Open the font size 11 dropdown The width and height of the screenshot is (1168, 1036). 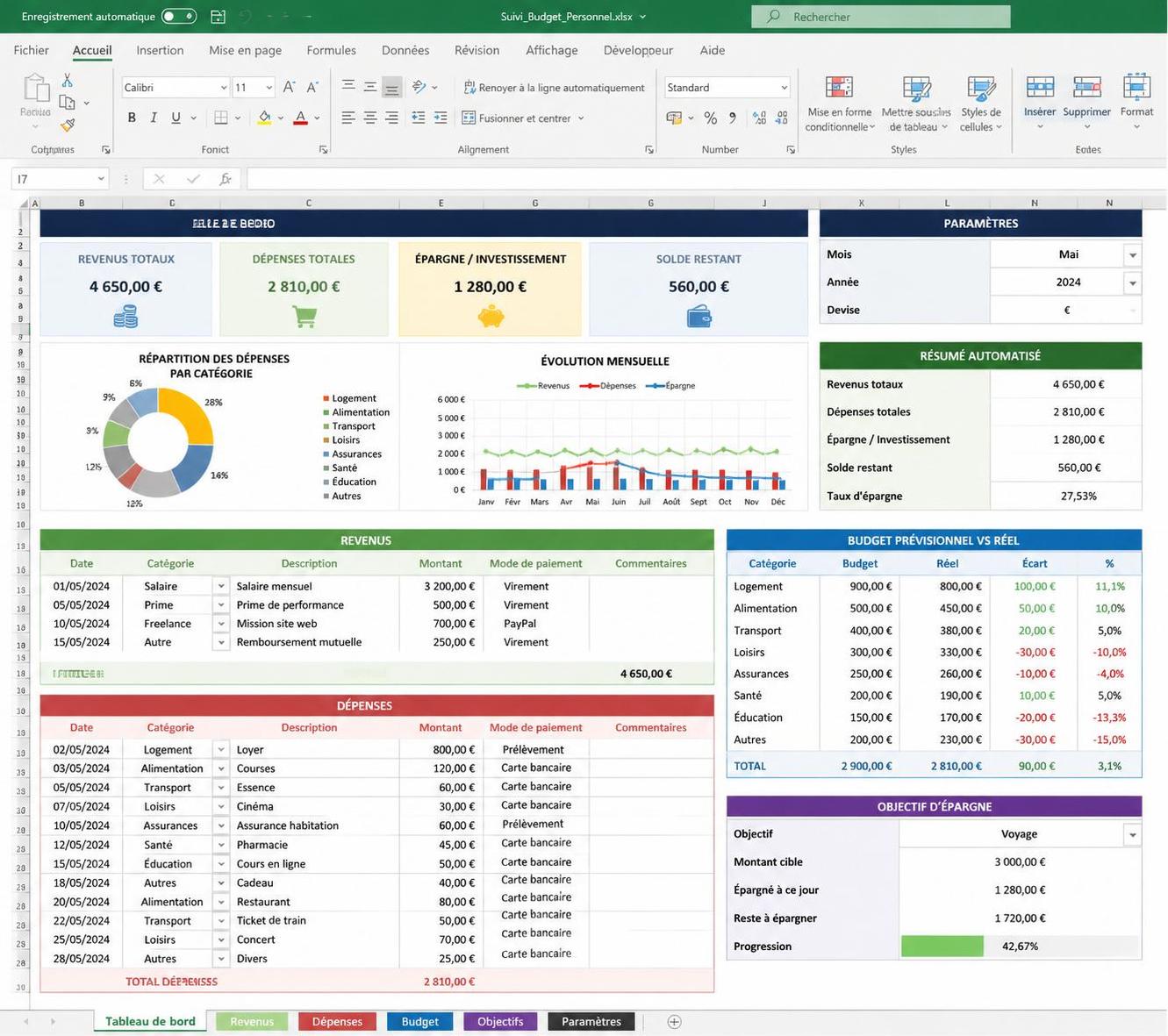(269, 88)
